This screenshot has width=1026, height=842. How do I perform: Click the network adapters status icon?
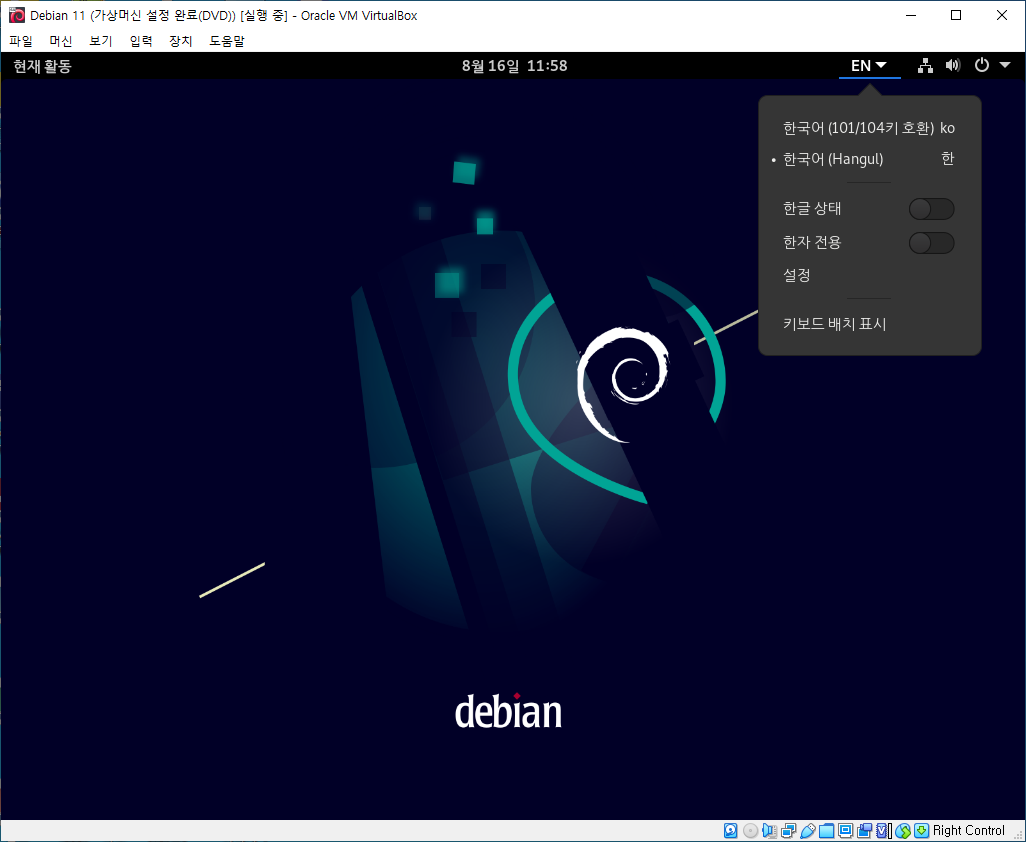coord(788,830)
